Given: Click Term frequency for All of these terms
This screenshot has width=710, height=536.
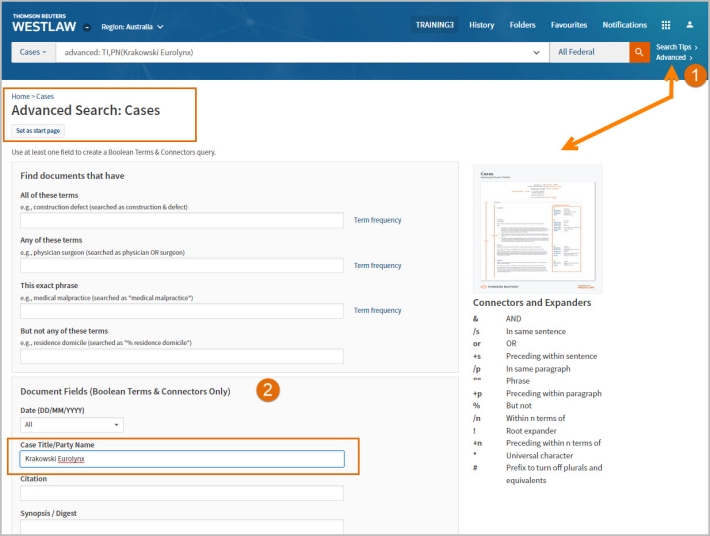Looking at the screenshot, I should (377, 220).
